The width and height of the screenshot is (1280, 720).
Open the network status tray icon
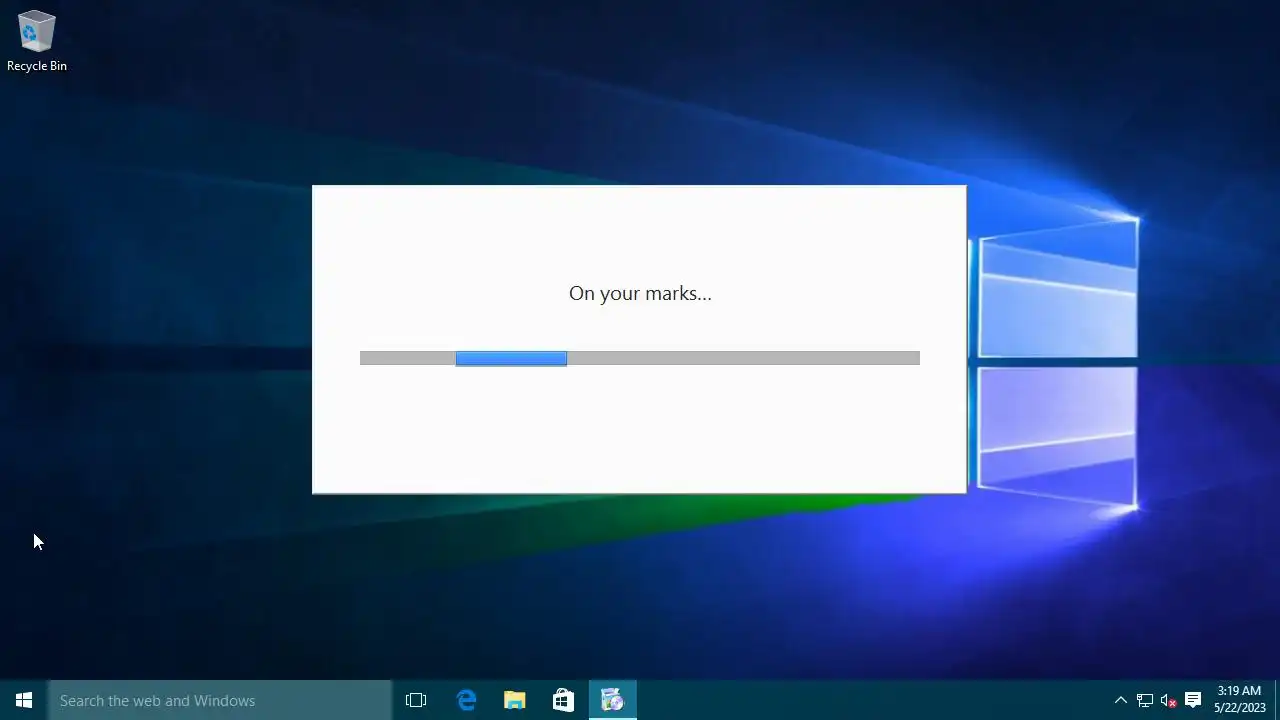(1145, 700)
